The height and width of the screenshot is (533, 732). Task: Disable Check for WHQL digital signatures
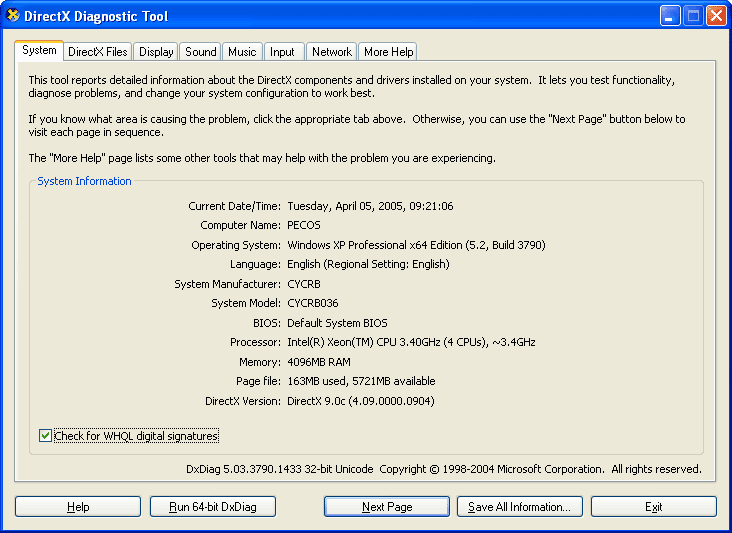click(x=45, y=436)
